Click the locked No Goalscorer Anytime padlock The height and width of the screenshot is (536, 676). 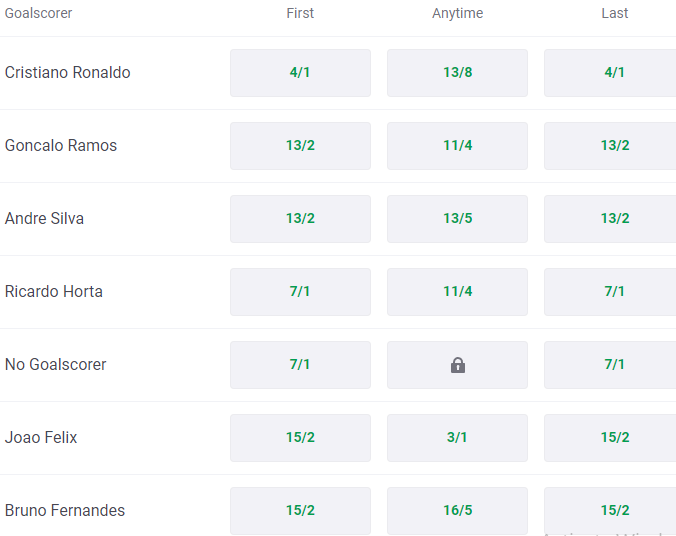[x=457, y=365]
